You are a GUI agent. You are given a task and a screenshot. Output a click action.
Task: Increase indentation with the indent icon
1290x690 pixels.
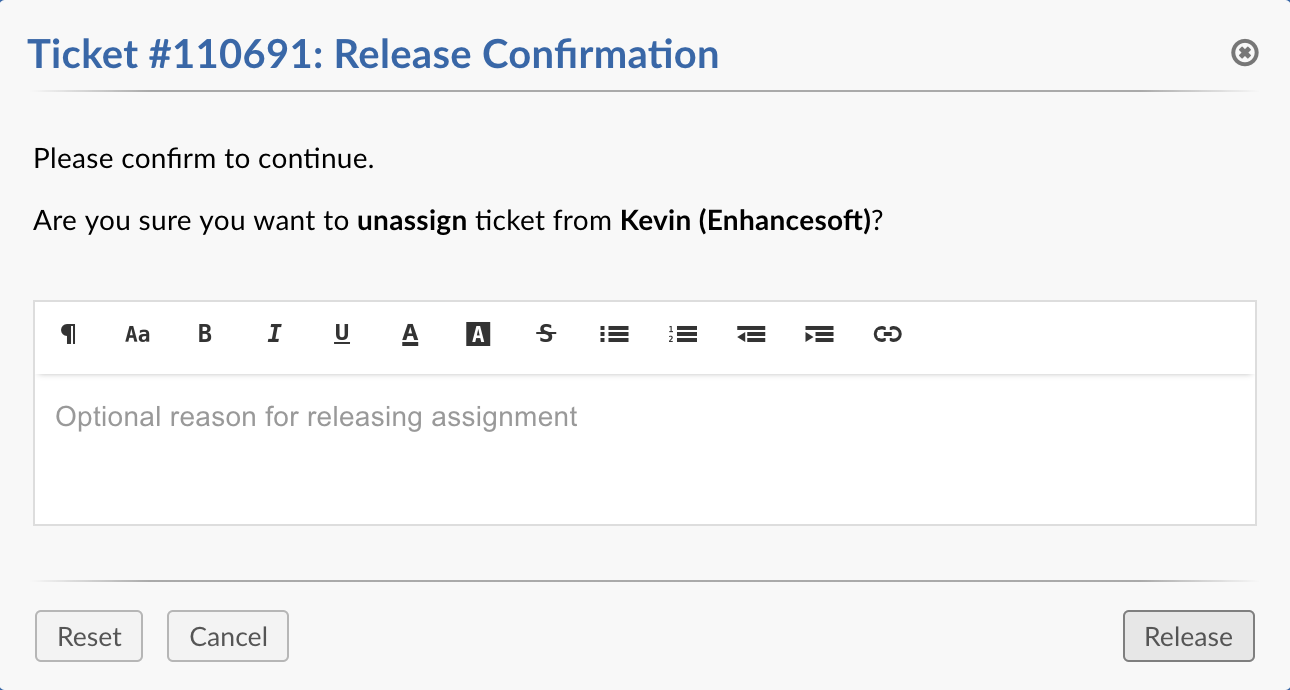[x=818, y=334]
